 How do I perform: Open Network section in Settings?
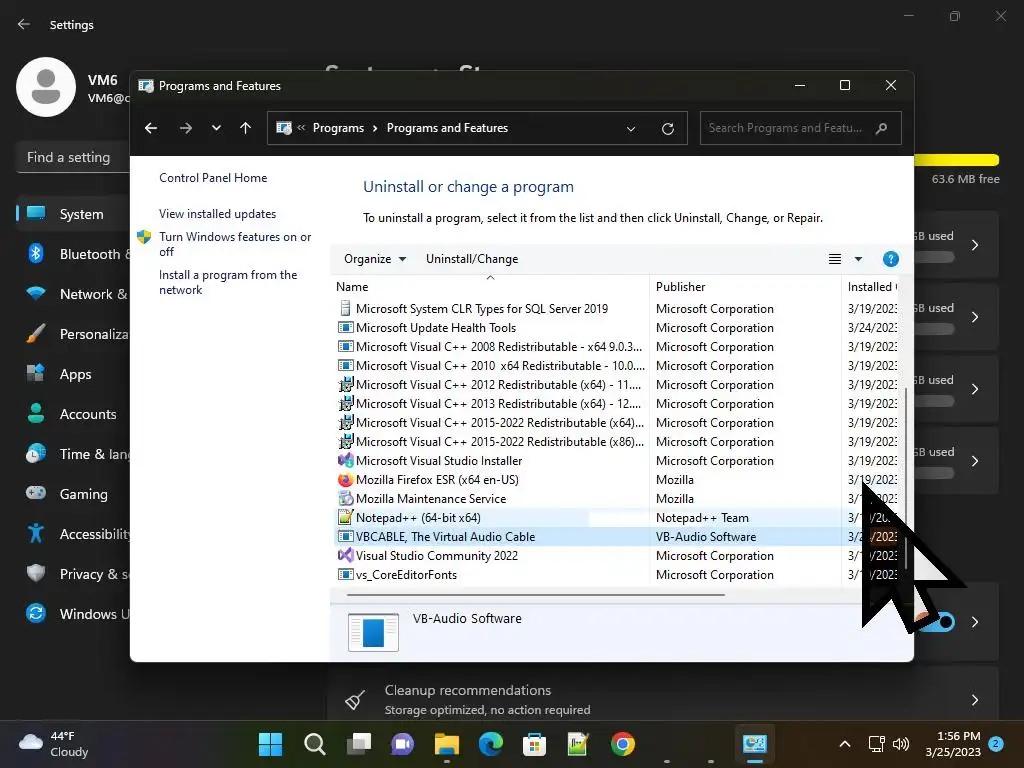(x=73, y=294)
